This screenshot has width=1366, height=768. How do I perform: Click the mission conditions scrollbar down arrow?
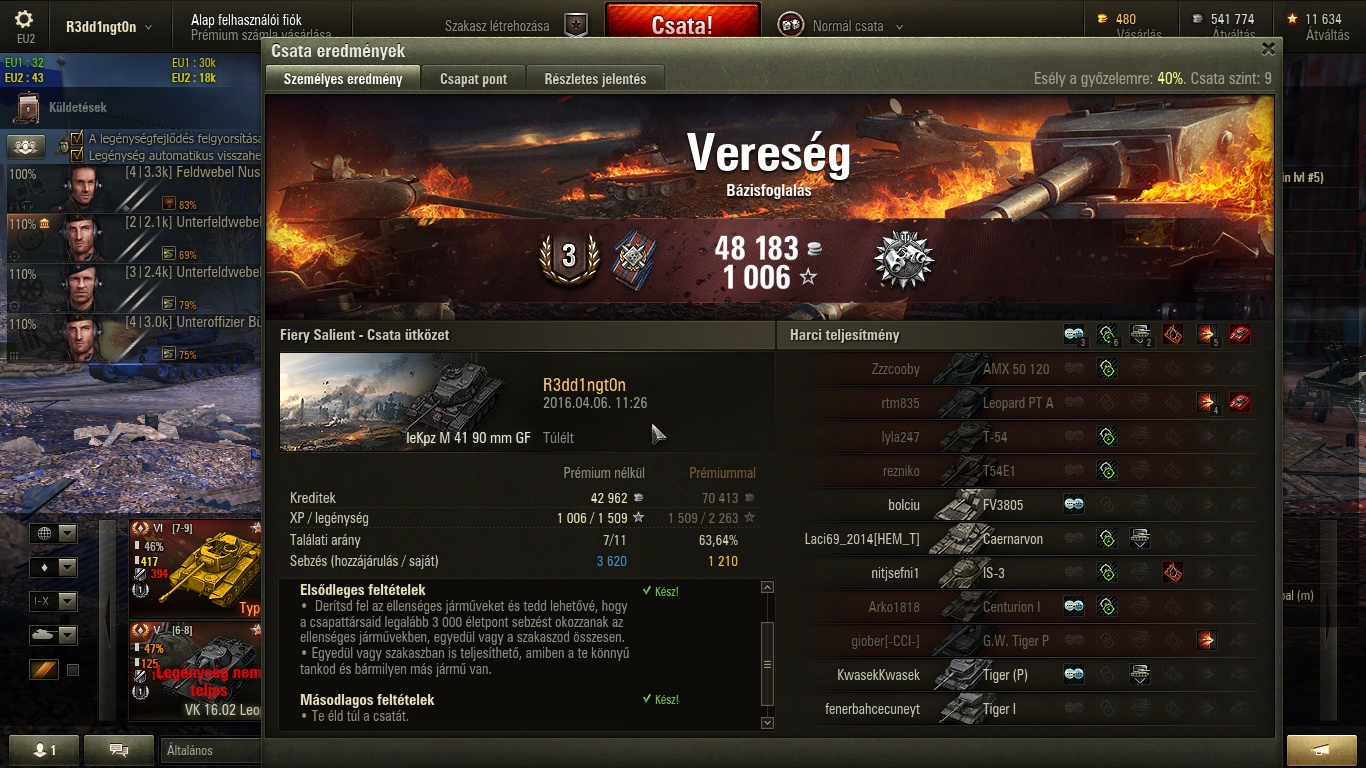click(767, 722)
